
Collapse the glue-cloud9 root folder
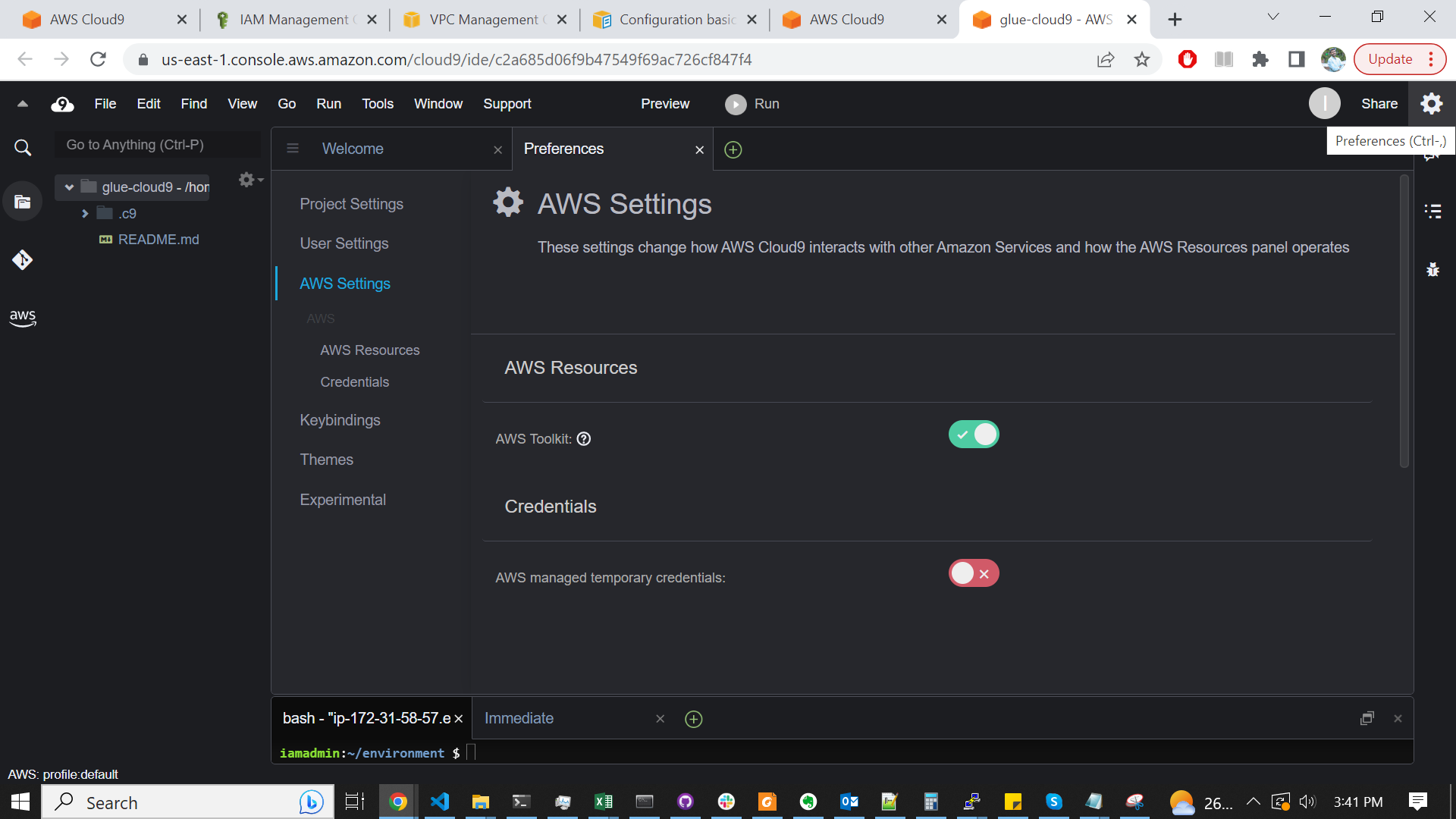pyautogui.click(x=69, y=187)
